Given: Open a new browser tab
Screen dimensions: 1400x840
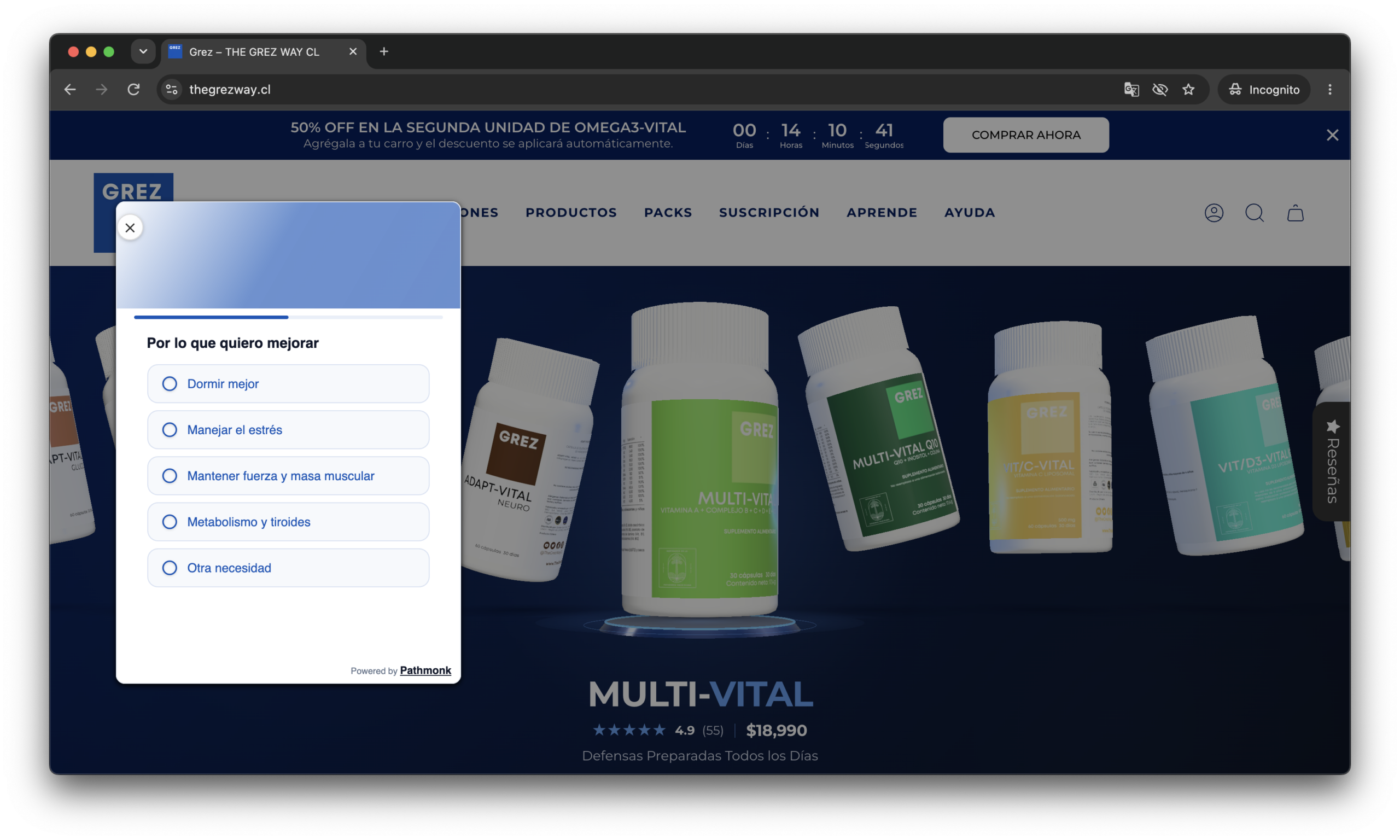Looking at the screenshot, I should click(x=384, y=51).
